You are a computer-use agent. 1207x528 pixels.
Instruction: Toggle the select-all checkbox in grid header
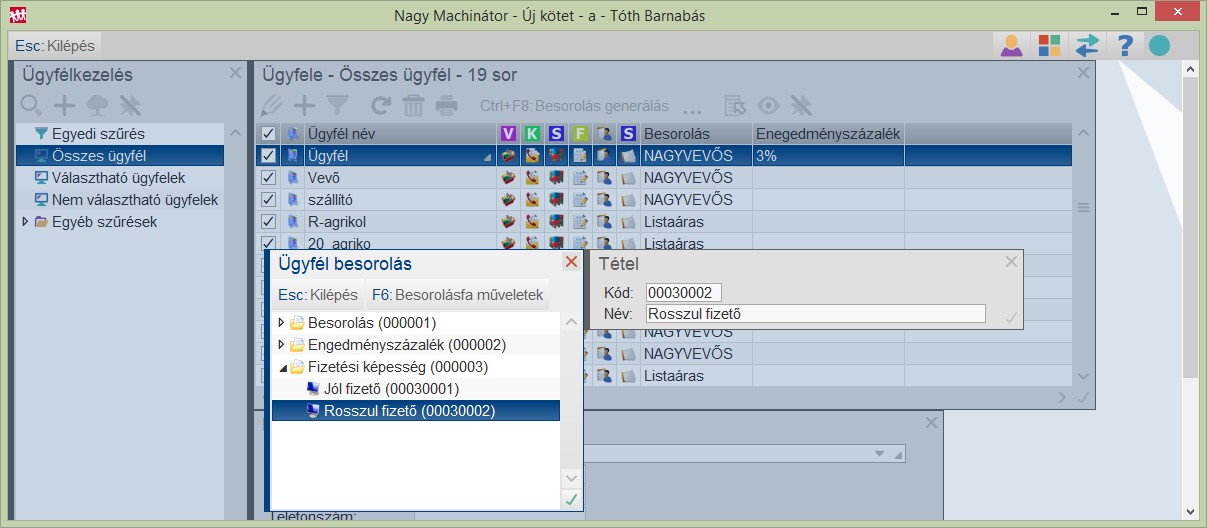click(268, 133)
